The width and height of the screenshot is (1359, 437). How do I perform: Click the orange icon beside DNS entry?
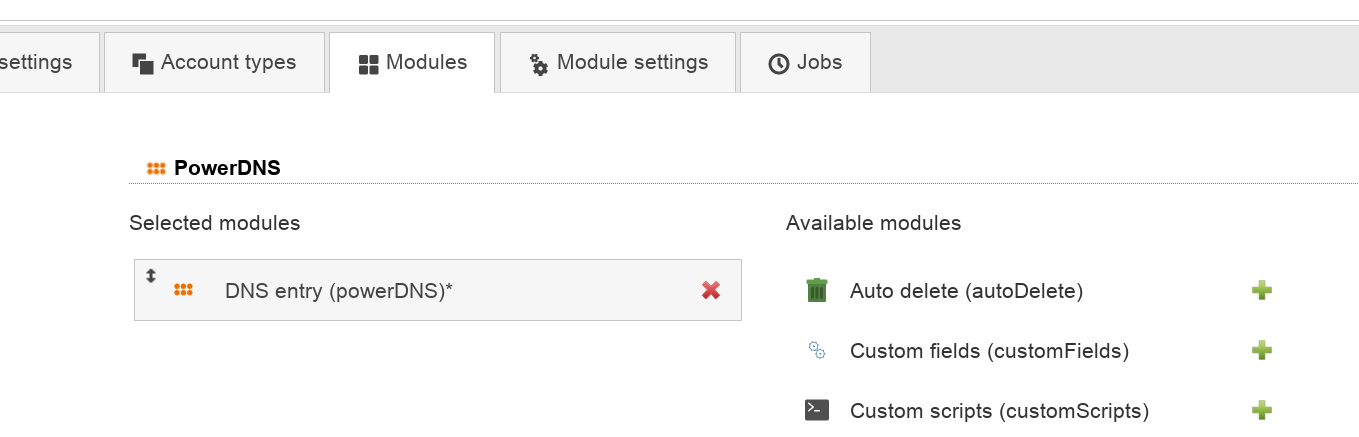click(183, 290)
